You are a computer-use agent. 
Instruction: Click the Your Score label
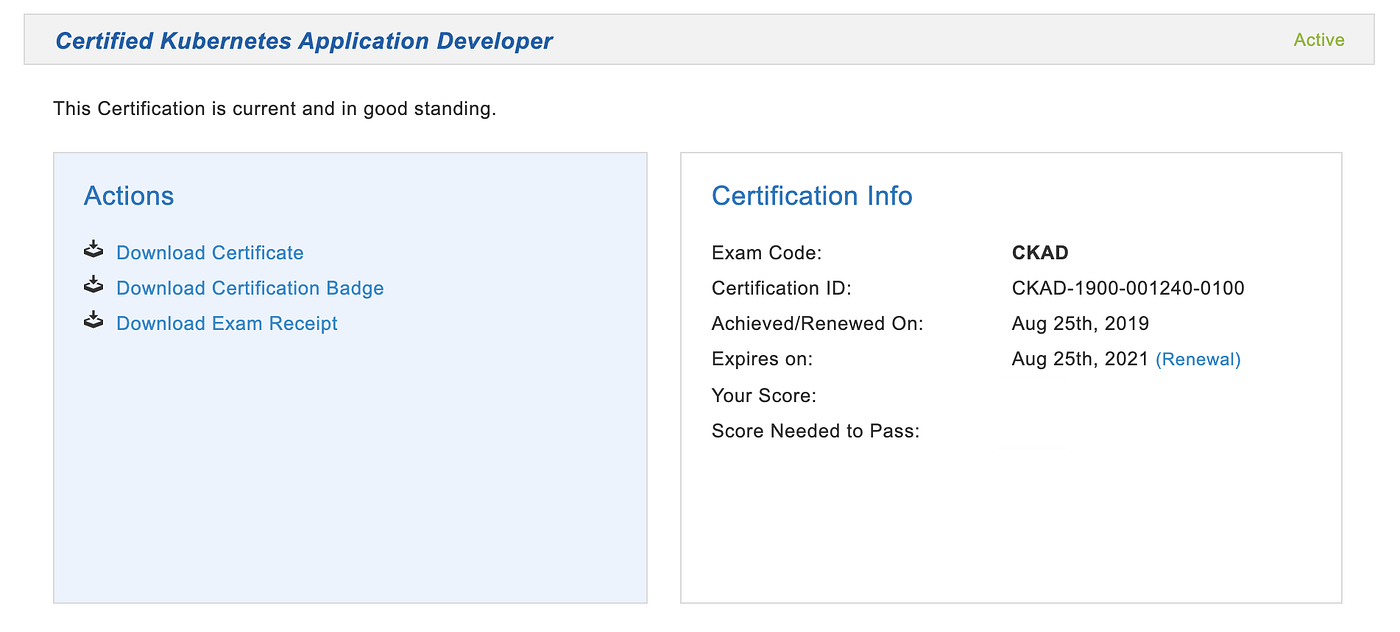pyautogui.click(x=764, y=396)
